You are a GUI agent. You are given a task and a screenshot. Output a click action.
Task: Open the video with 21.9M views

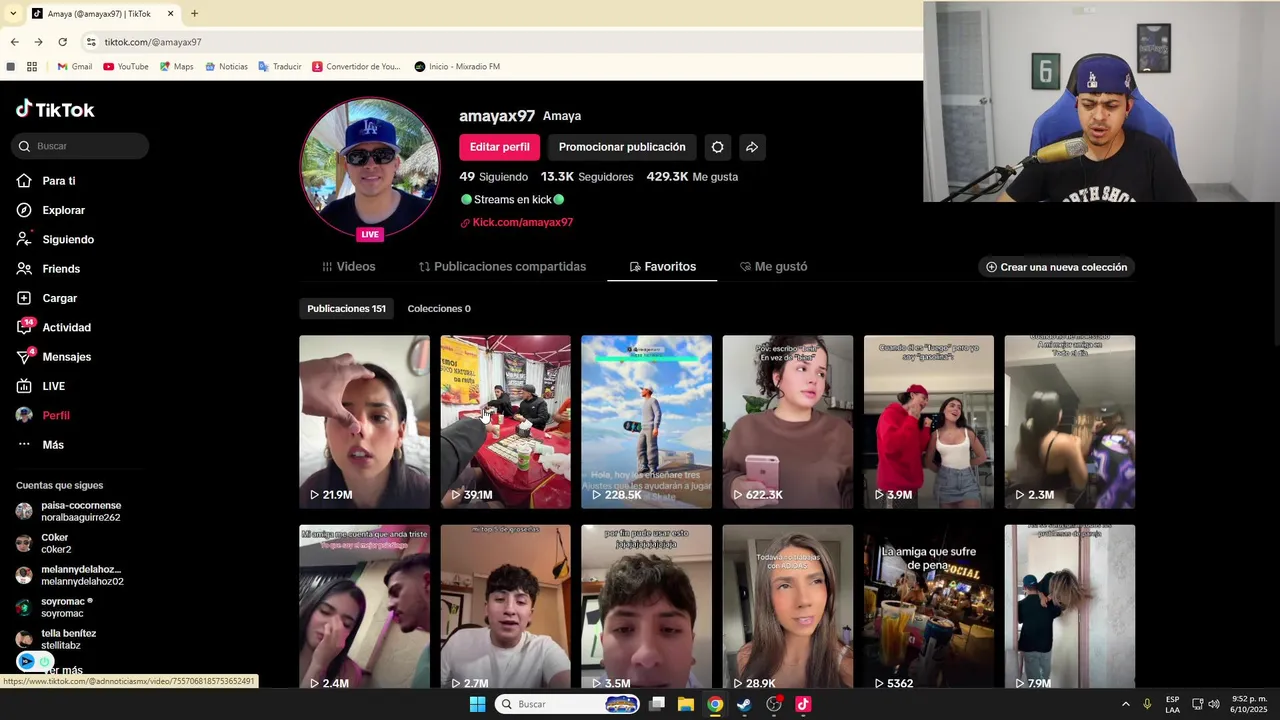coord(364,421)
